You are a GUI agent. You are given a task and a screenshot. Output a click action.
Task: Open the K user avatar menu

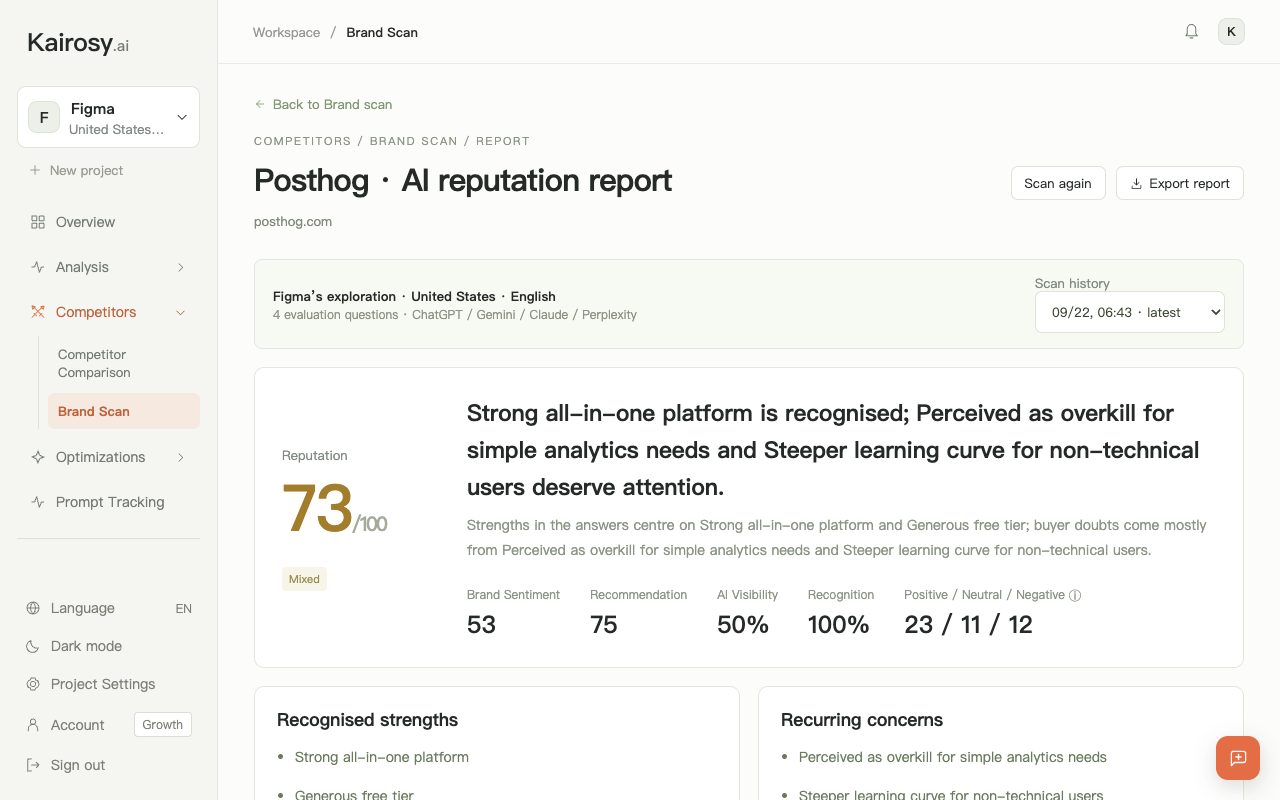coord(1231,32)
